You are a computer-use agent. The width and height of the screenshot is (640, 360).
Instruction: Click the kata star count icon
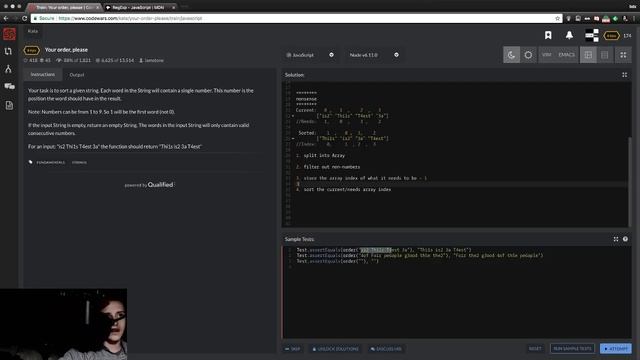pyautogui.click(x=25, y=60)
